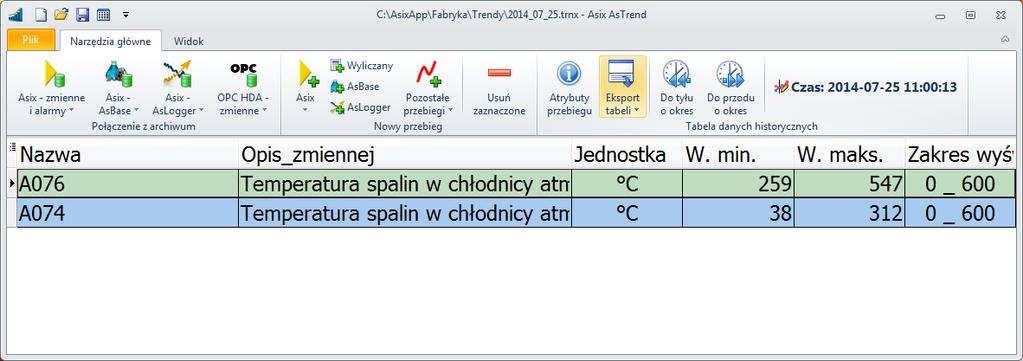
Task: Open the Plik menu
Action: click(30, 40)
